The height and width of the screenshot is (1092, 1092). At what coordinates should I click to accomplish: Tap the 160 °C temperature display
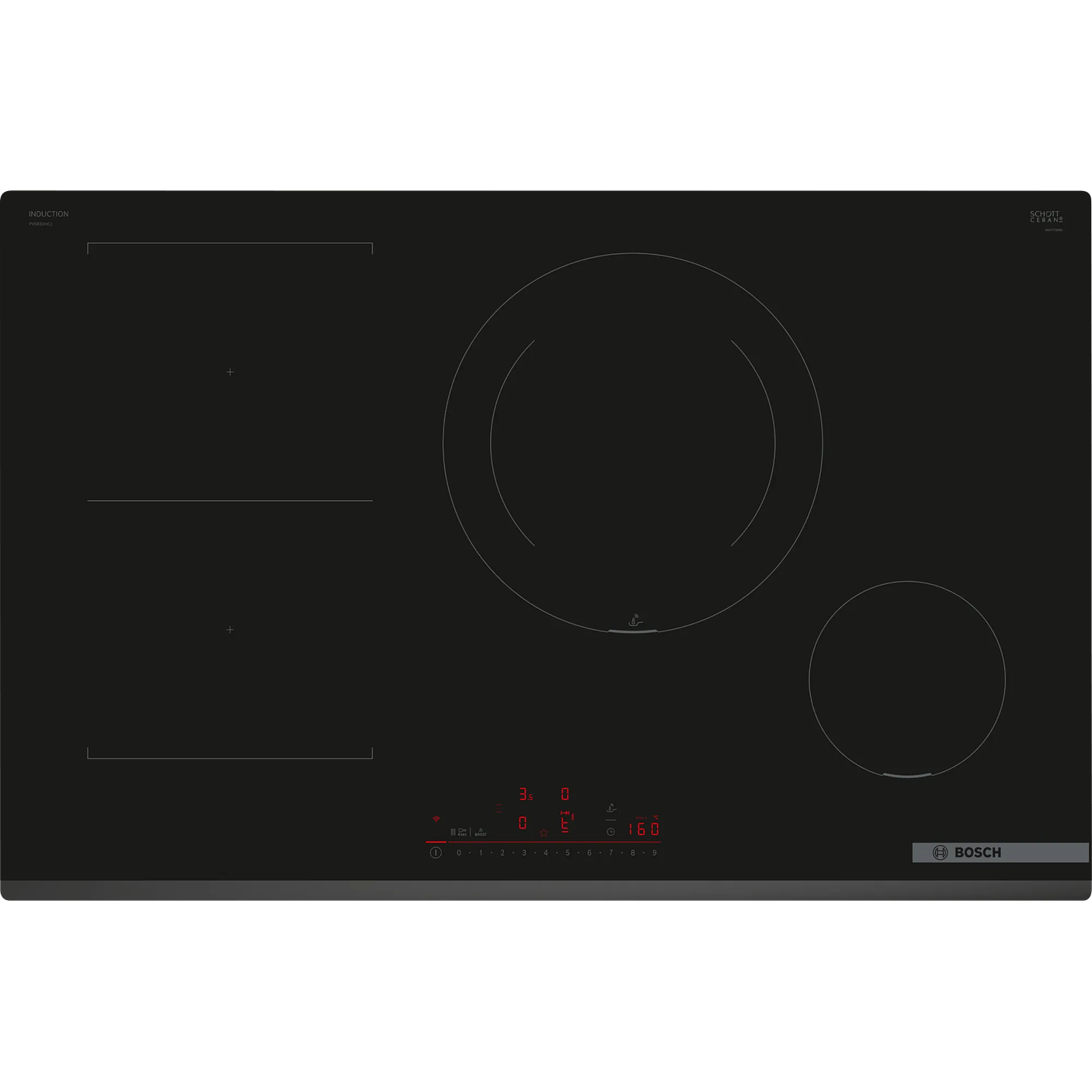pyautogui.click(x=644, y=829)
